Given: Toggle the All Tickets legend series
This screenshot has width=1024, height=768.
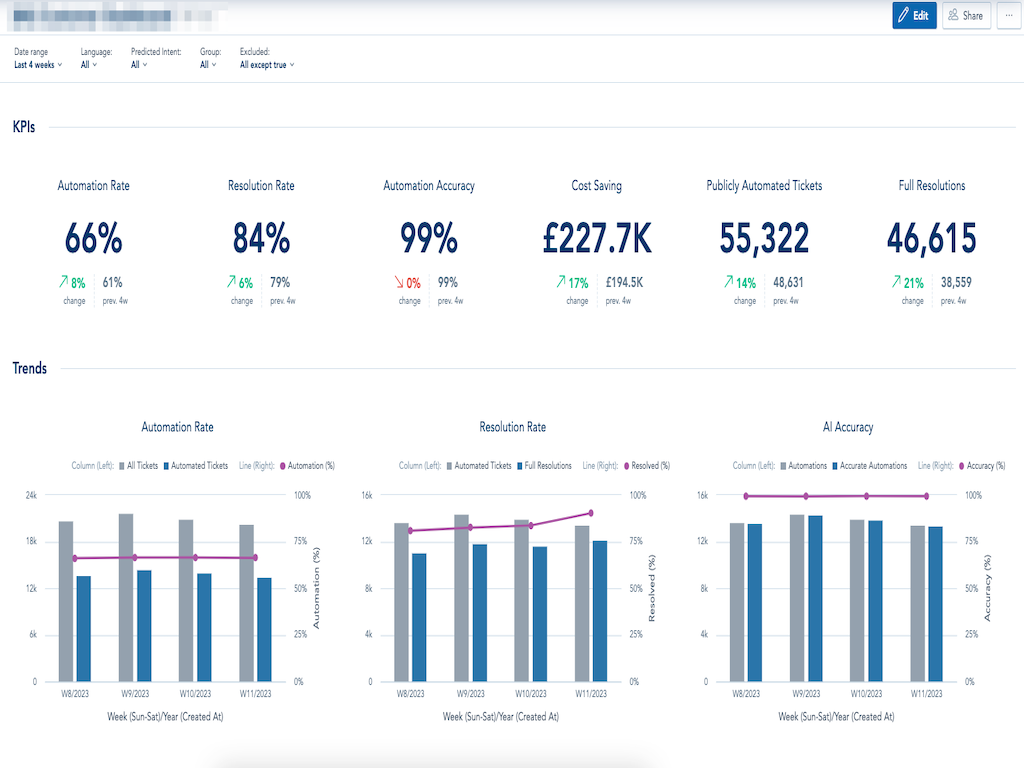Looking at the screenshot, I should point(139,466).
